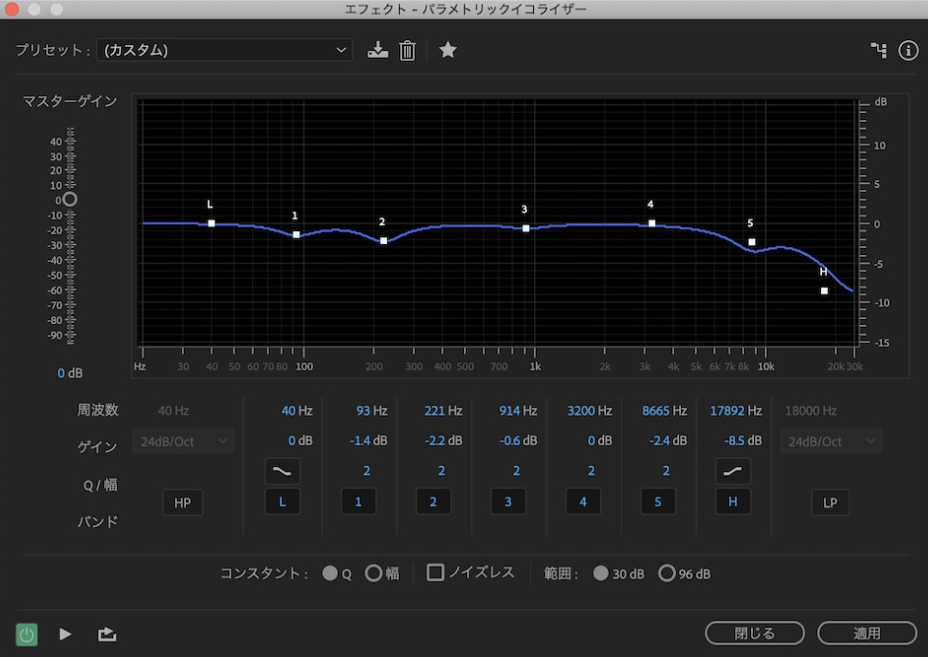The width and height of the screenshot is (928, 657).
Task: Open the preset dropdown (カスタム)
Action: pos(224,50)
